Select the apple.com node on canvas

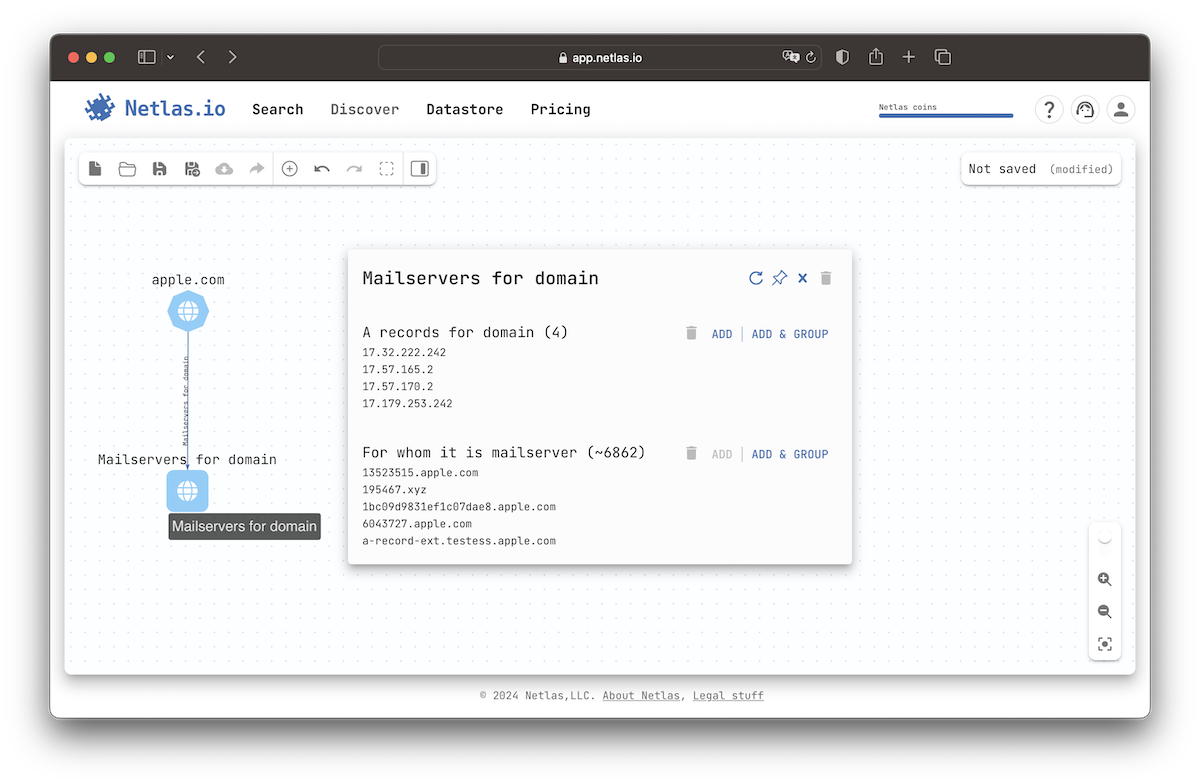pos(188,312)
